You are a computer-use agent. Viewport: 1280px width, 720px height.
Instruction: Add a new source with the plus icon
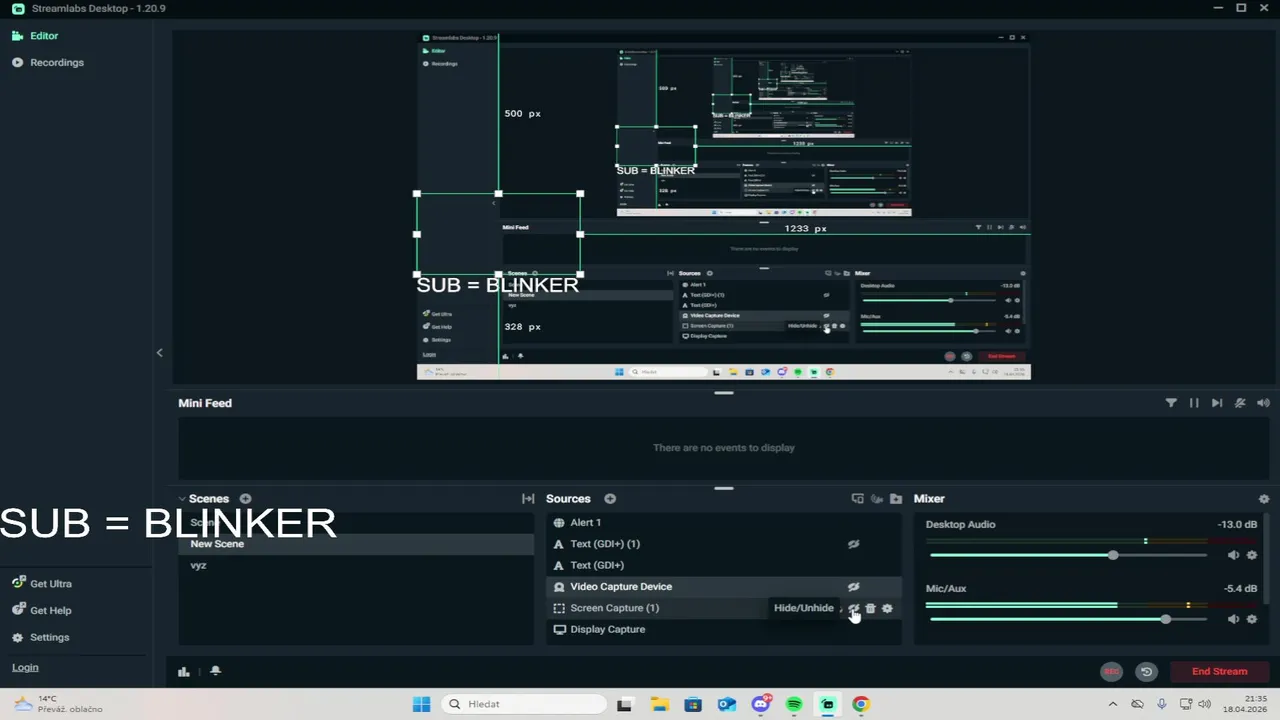coord(610,499)
